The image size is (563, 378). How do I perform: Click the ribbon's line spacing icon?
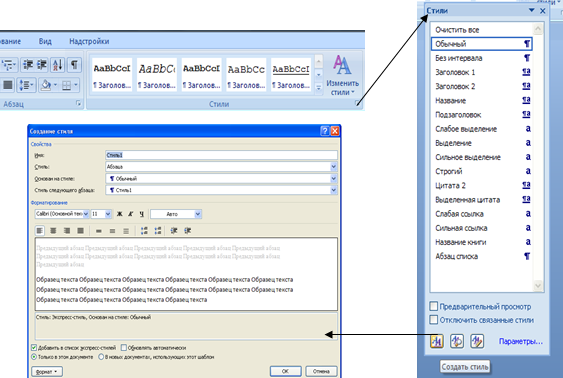[x=26, y=85]
